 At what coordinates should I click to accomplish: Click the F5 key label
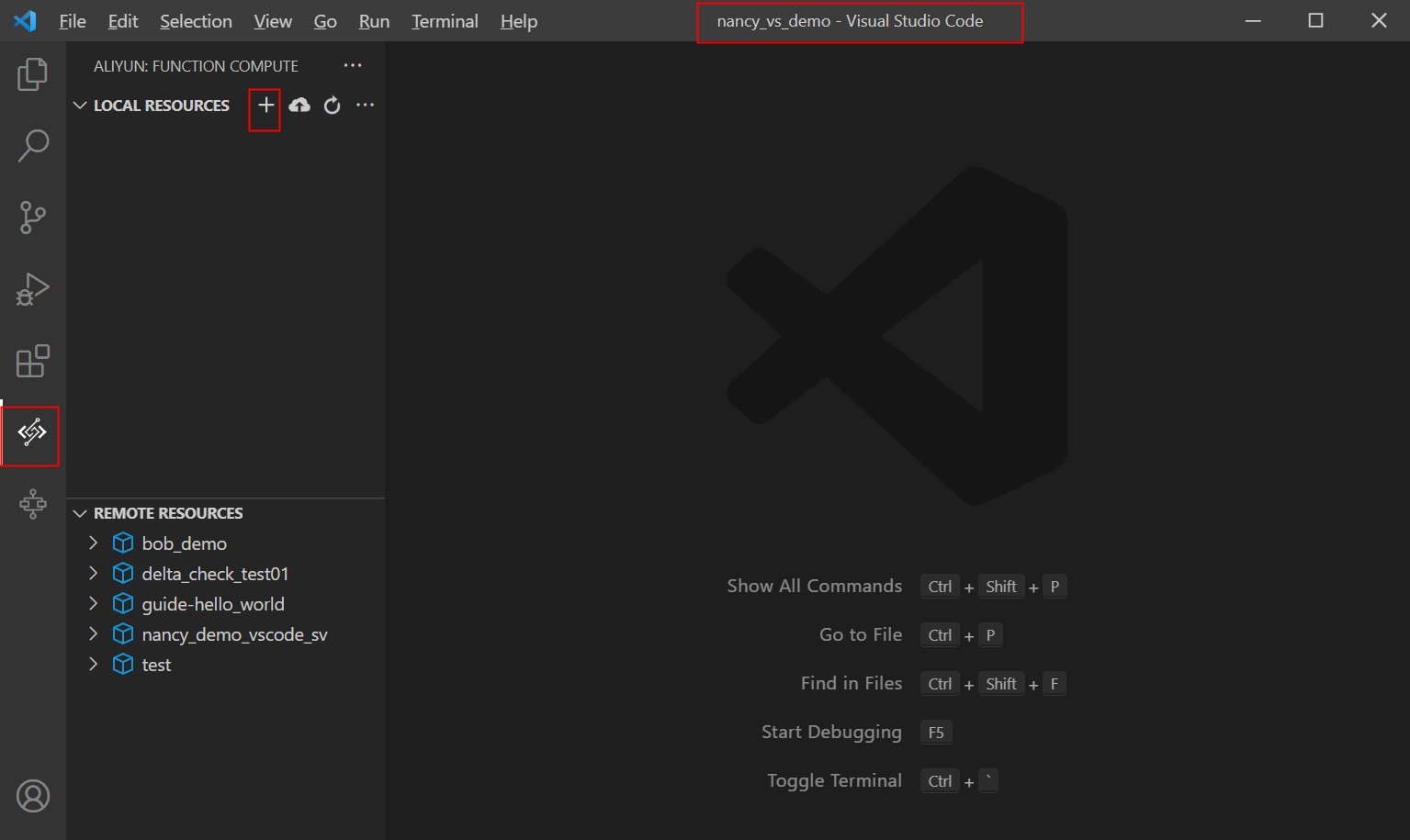(936, 733)
